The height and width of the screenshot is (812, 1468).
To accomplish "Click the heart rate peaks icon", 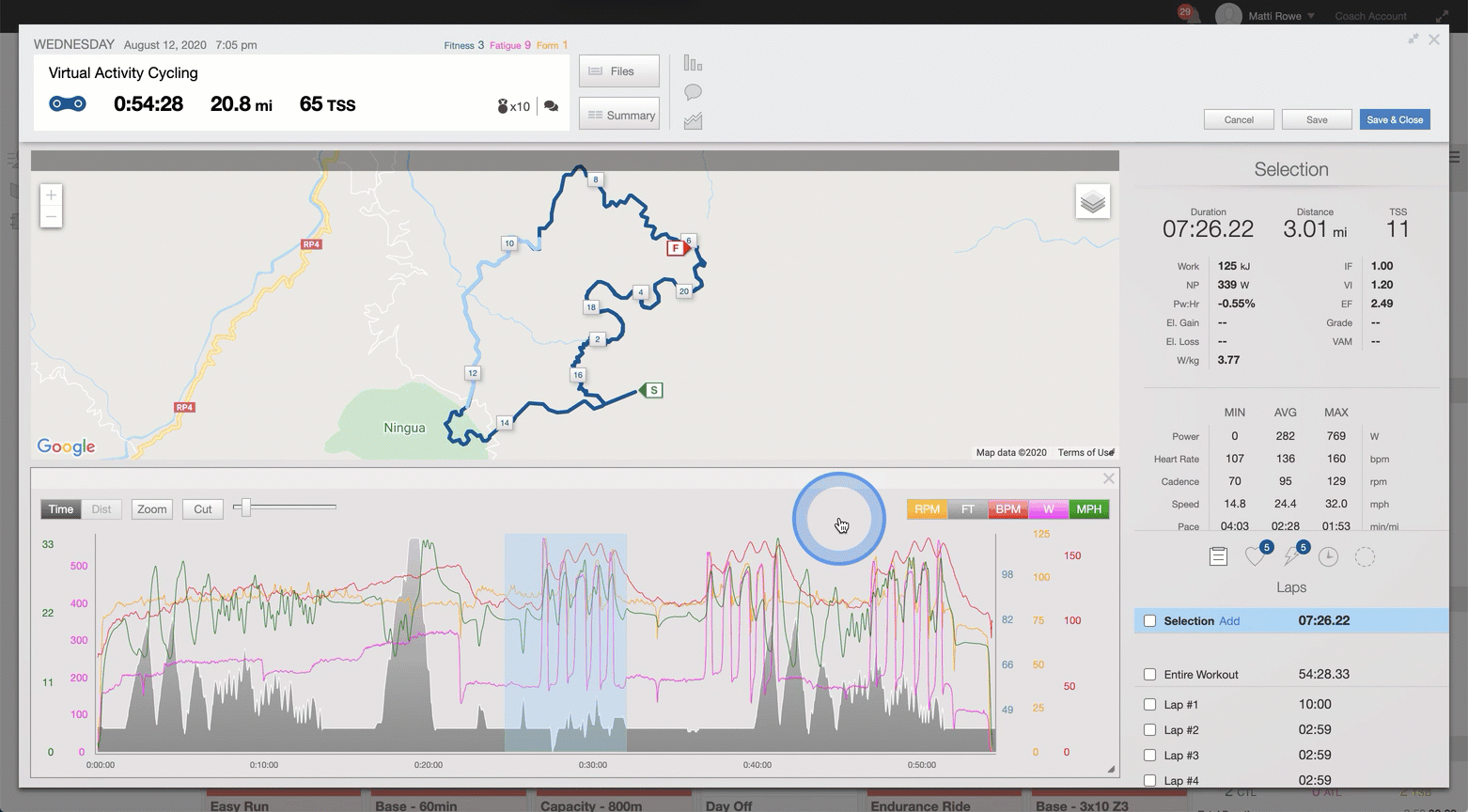I will 1255,556.
